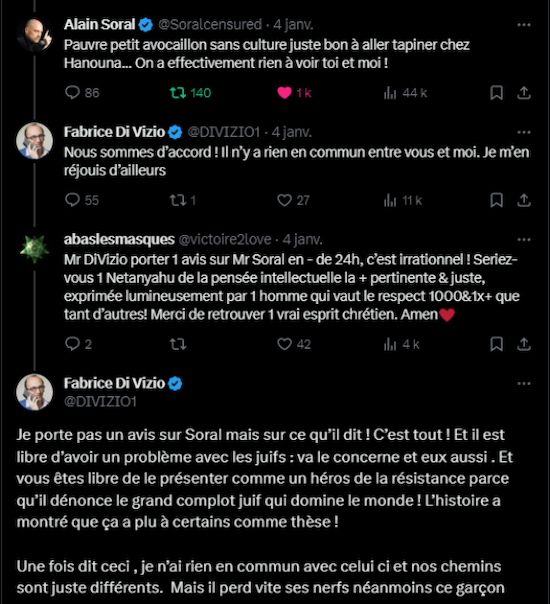550x604 pixels.
Task: Share Fabrice Di Vizio's first reply
Action: [x=524, y=200]
